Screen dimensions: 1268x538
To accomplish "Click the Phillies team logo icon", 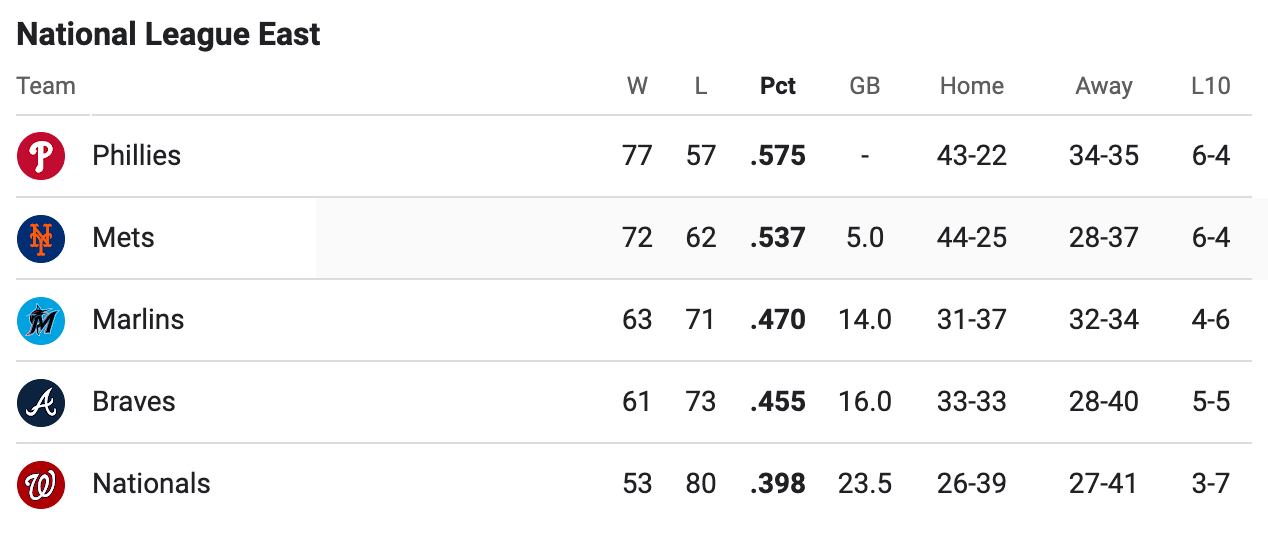I will 41,156.
